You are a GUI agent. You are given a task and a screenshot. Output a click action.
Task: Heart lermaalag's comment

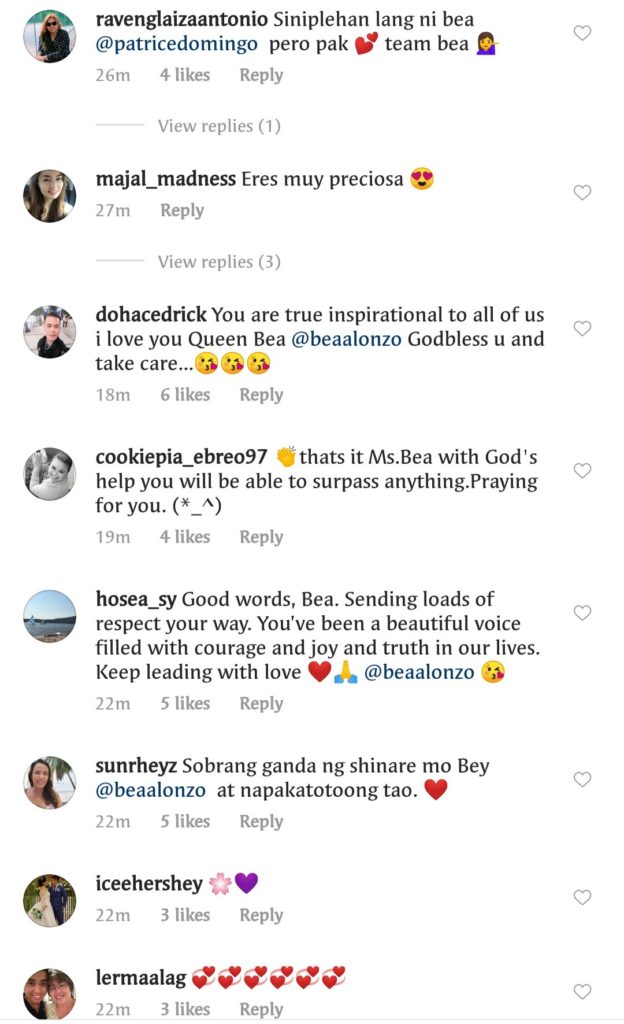pos(582,992)
